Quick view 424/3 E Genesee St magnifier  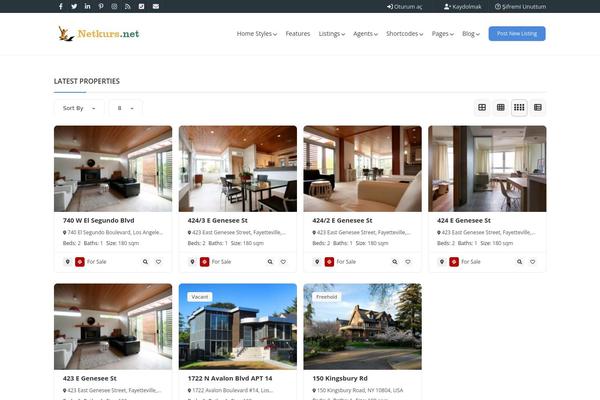(x=270, y=262)
